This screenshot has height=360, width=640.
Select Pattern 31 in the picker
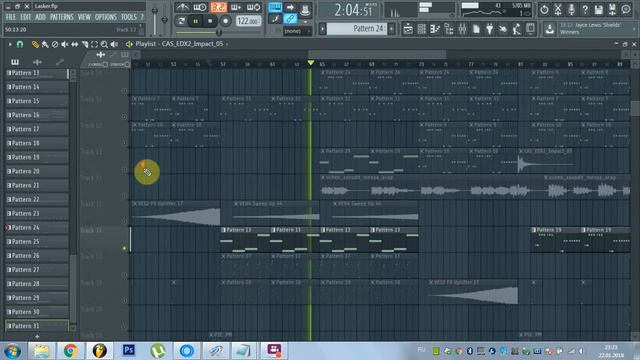[x=36, y=326]
